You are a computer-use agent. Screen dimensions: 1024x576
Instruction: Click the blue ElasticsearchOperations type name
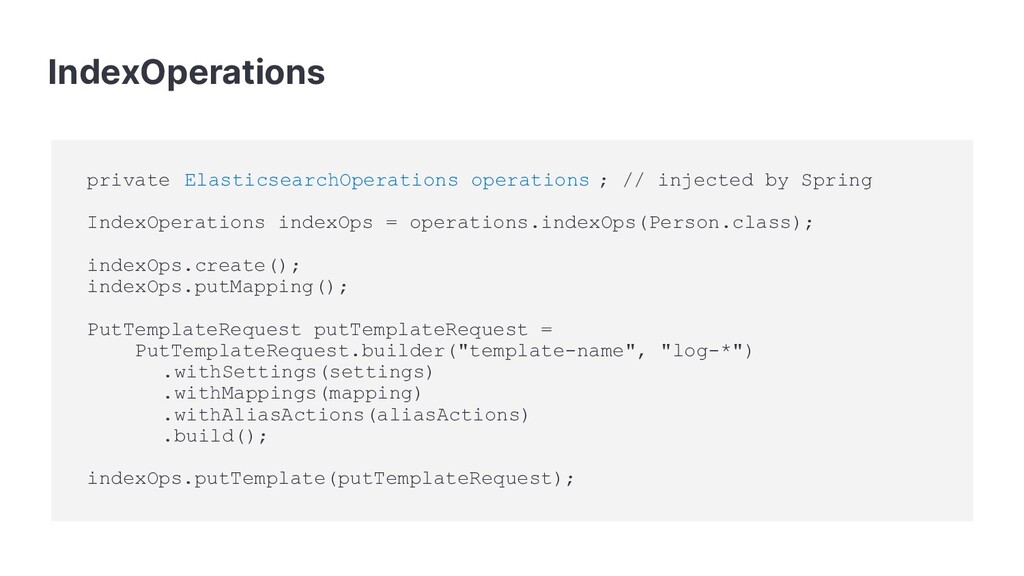click(x=321, y=181)
